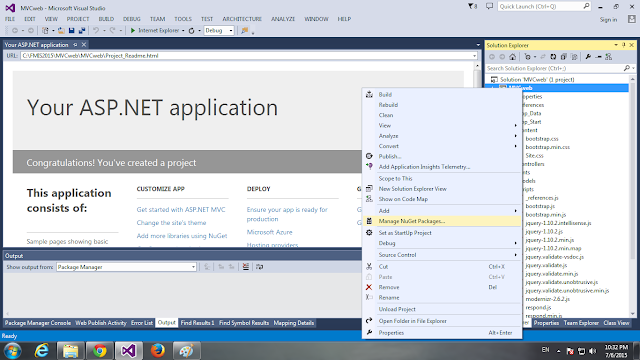This screenshot has height=360, width=640.
Task: Open the TOOLS menu in menu bar
Action: point(183,19)
